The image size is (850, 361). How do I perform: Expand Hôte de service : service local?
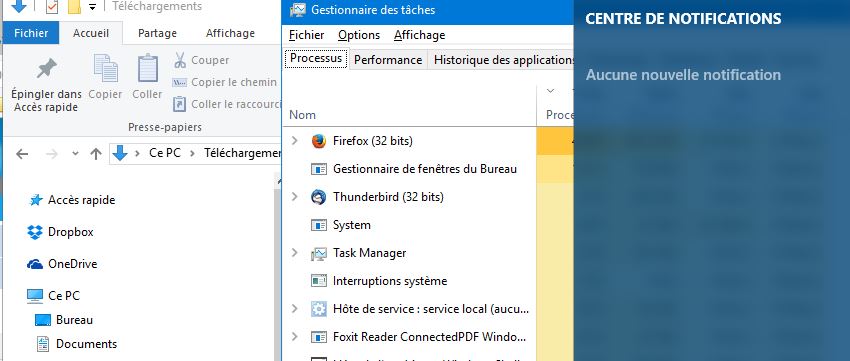point(294,309)
